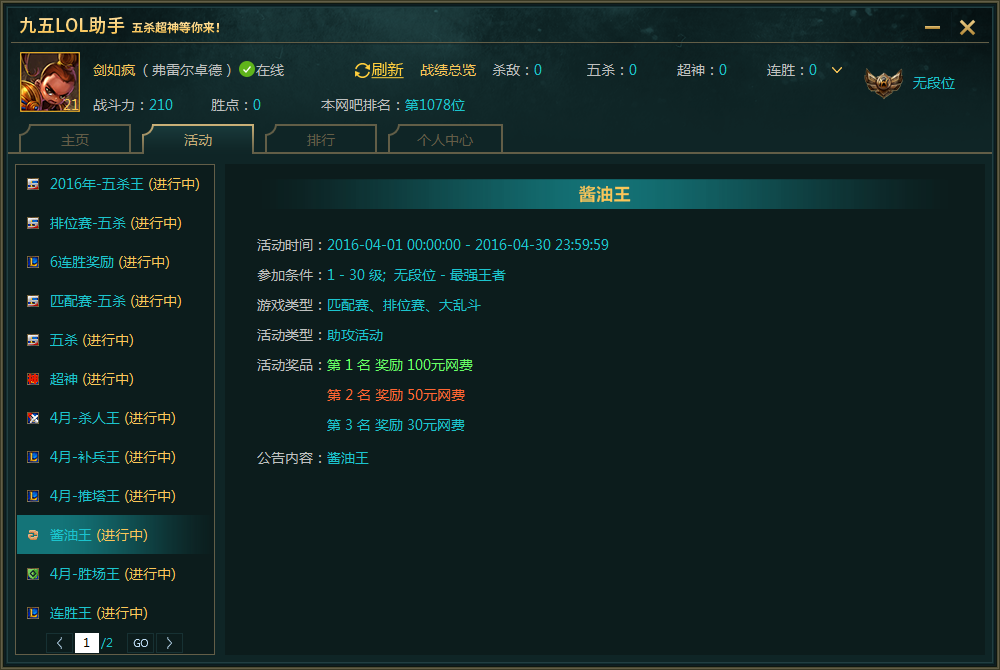Click the 第 2 名 奖励 50元网费 prize
This screenshot has width=1000, height=670.
point(396,395)
